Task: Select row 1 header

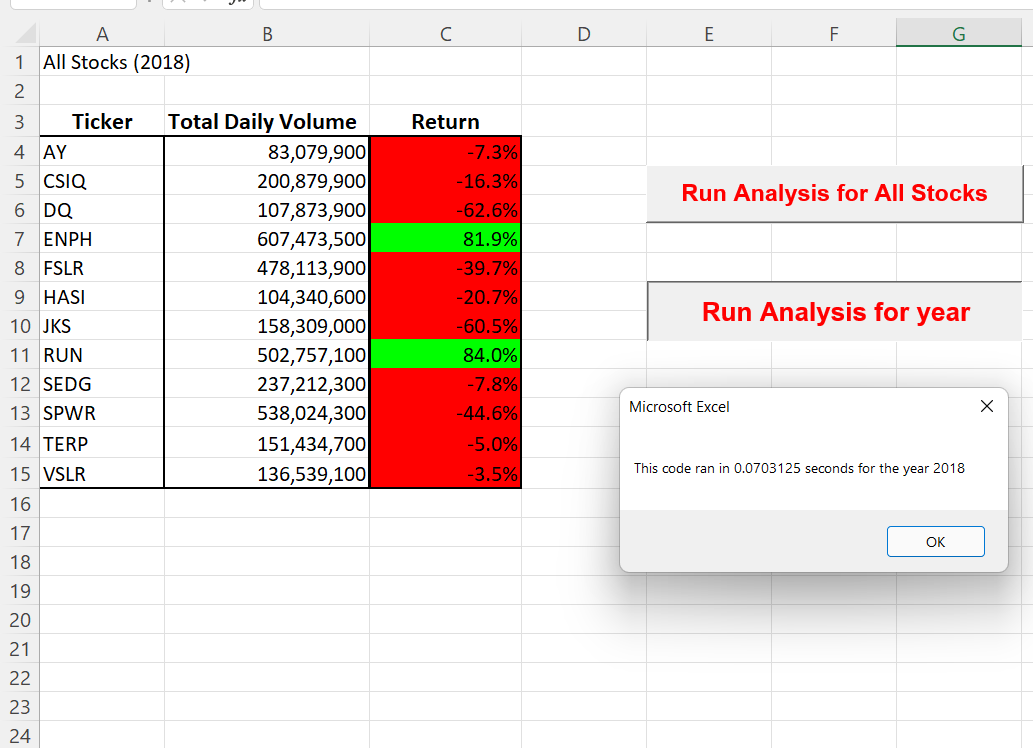Action: click(20, 62)
